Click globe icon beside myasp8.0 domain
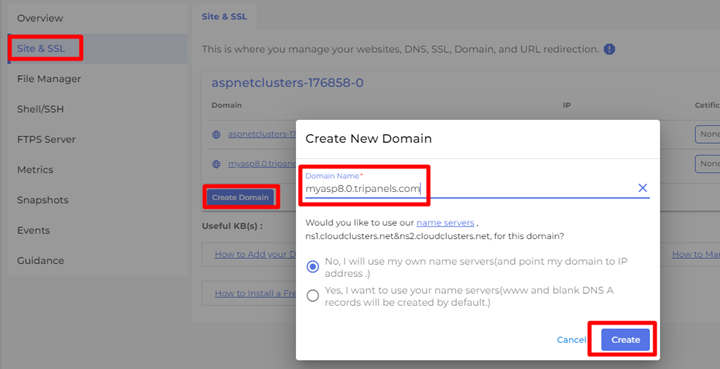 click(216, 164)
